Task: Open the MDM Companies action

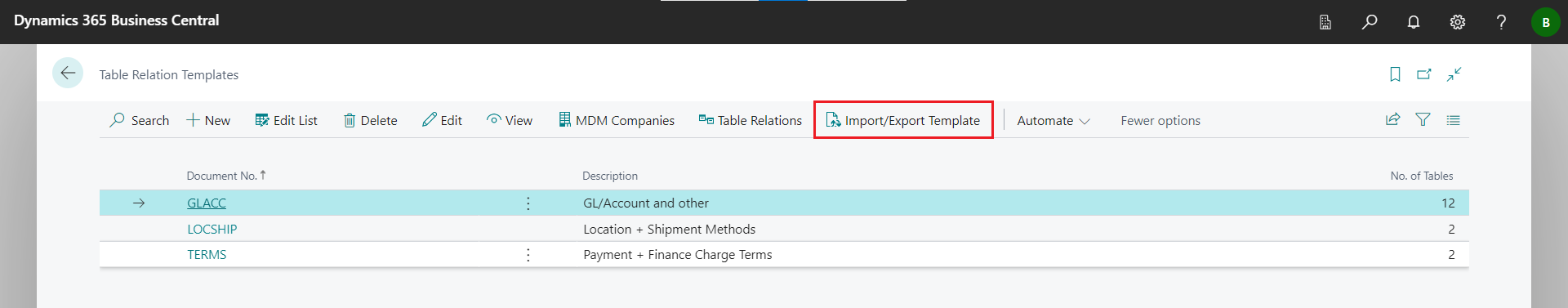Action: pyautogui.click(x=617, y=120)
